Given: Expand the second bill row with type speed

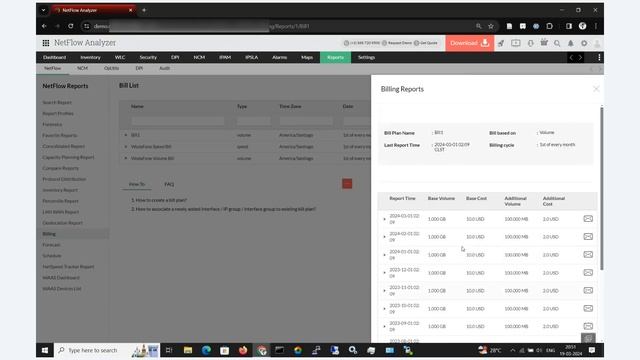Looking at the screenshot, I should pos(126,147).
